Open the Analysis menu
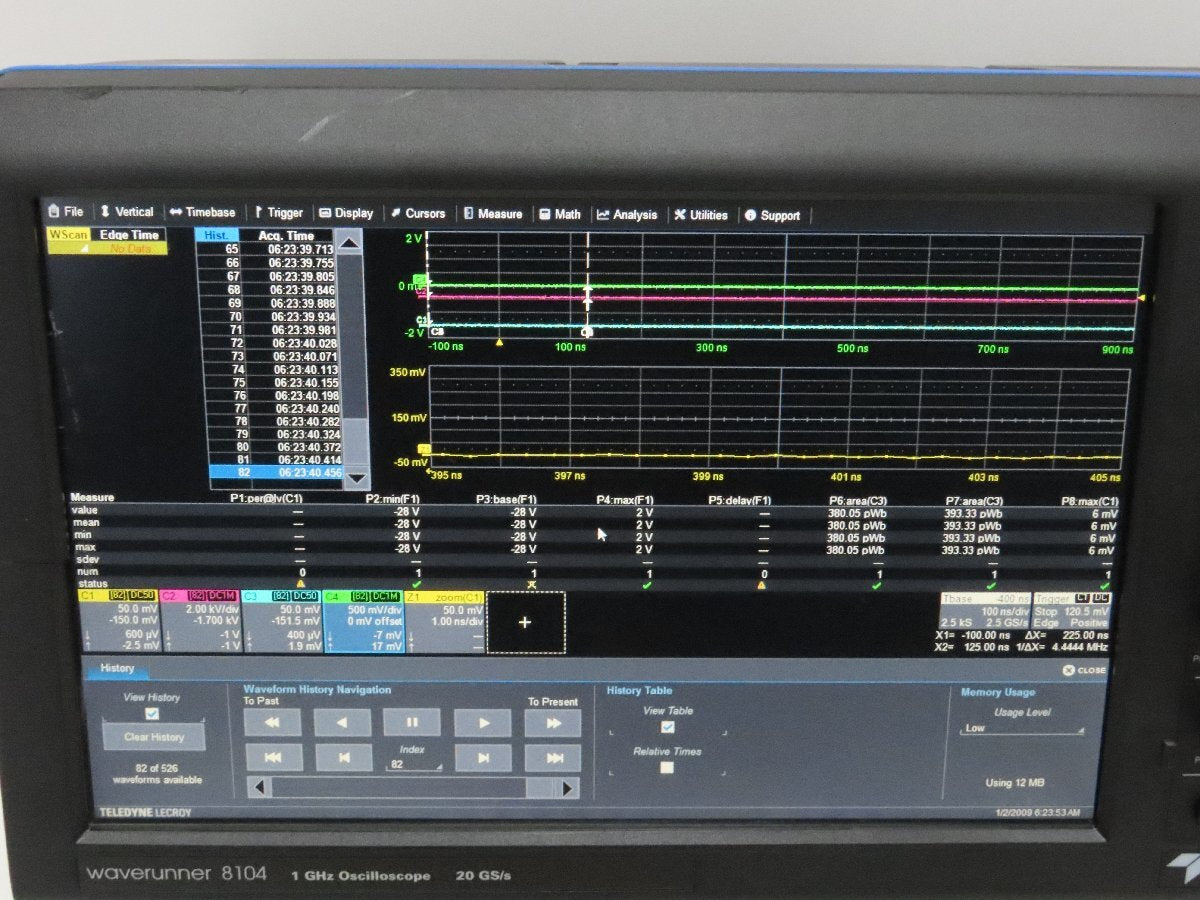The height and width of the screenshot is (900, 1200). (627, 214)
